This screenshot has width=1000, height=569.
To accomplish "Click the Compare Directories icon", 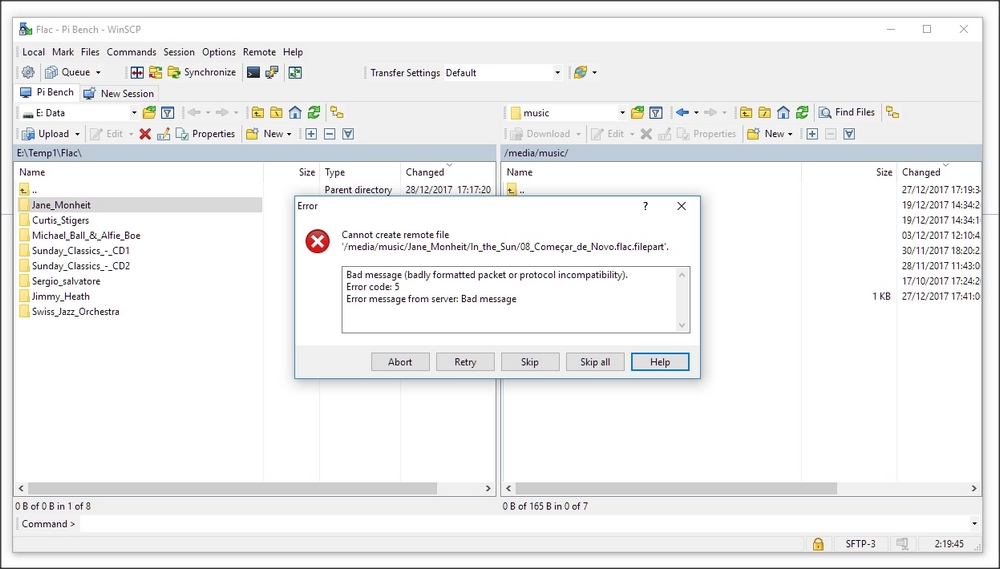I will [137, 72].
